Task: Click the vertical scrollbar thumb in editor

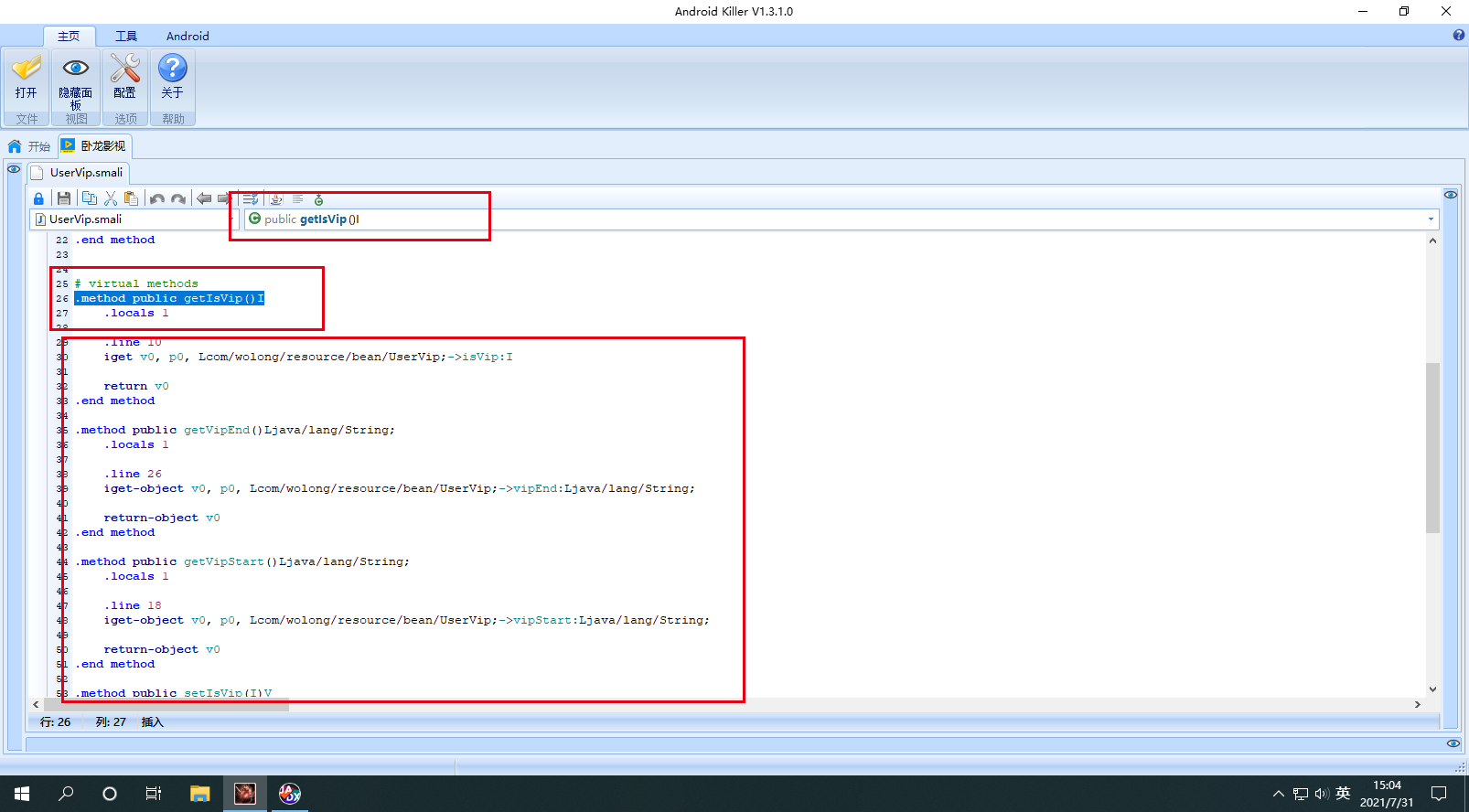Action: pyautogui.click(x=1432, y=448)
